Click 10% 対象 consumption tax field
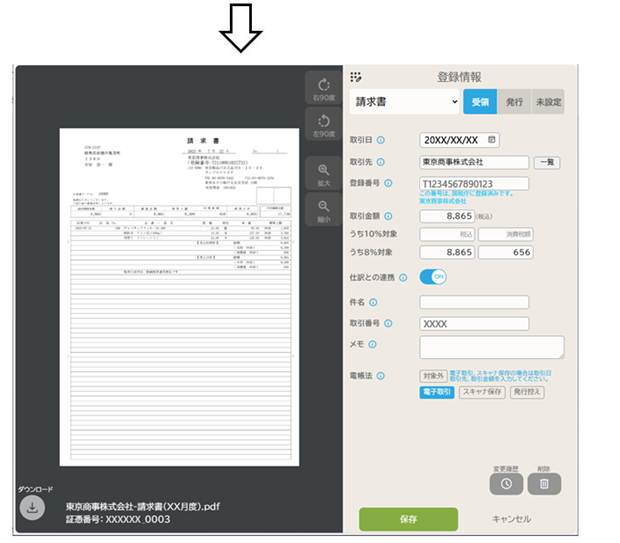This screenshot has height=543, width=620. 506,234
